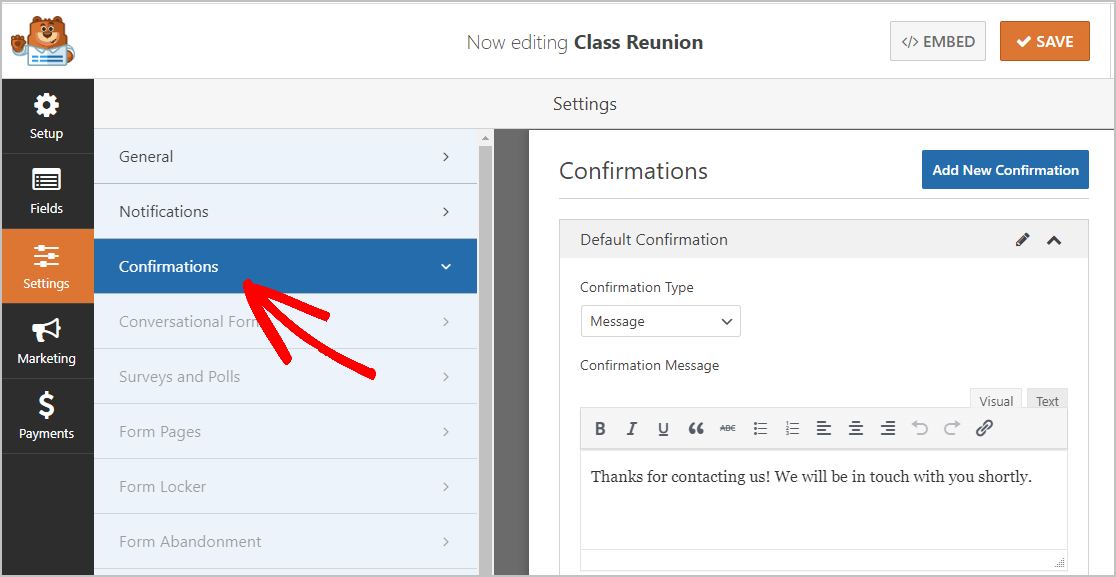Click the Confirmation Message label
This screenshot has height=577, width=1116.
[x=649, y=365]
